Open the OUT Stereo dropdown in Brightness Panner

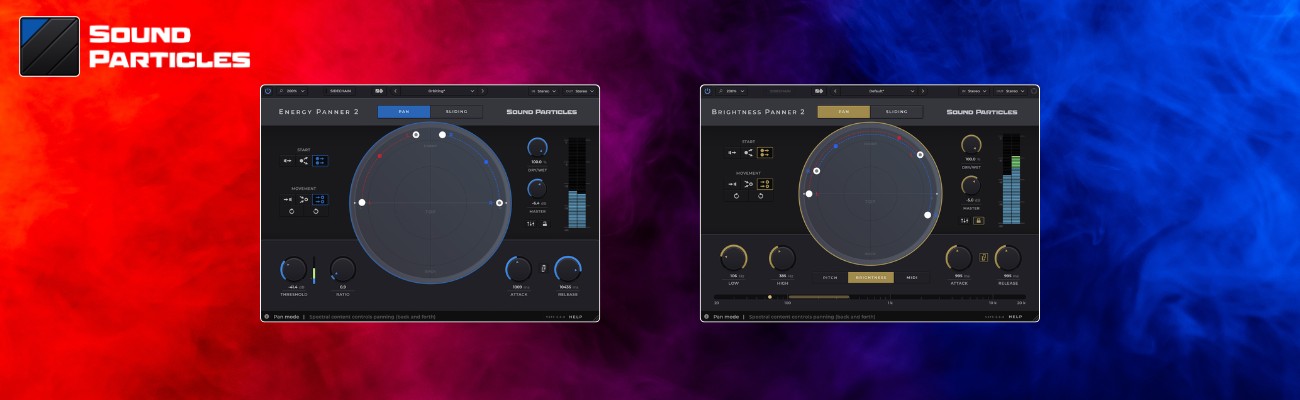click(x=1009, y=91)
